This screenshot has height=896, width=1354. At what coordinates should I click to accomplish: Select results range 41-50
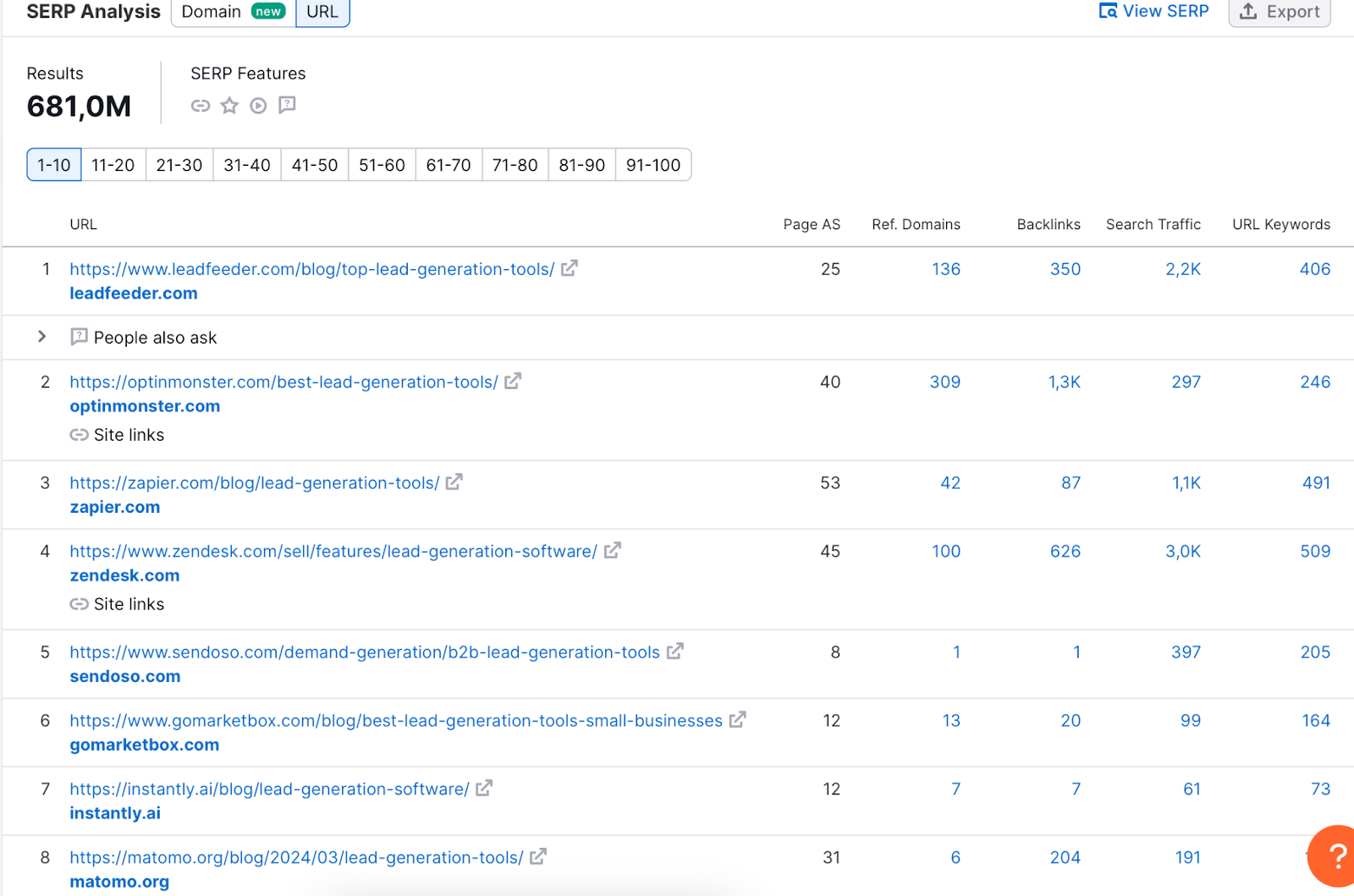click(x=315, y=165)
